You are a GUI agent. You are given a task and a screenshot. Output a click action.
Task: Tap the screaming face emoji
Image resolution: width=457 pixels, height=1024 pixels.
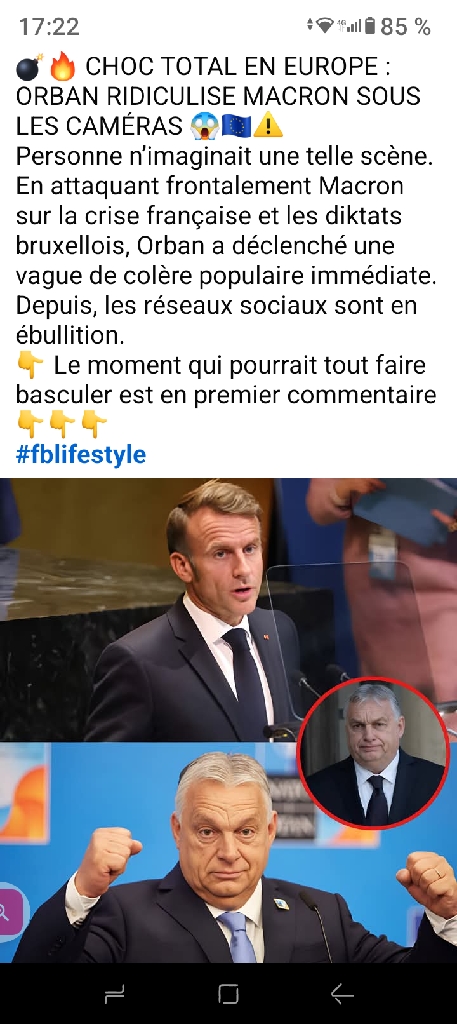[204, 126]
